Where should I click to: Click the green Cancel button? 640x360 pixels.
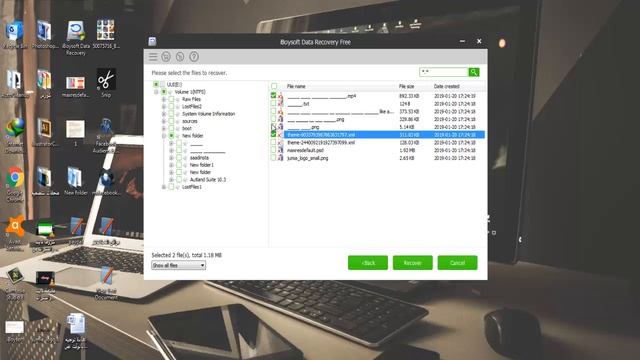click(458, 263)
